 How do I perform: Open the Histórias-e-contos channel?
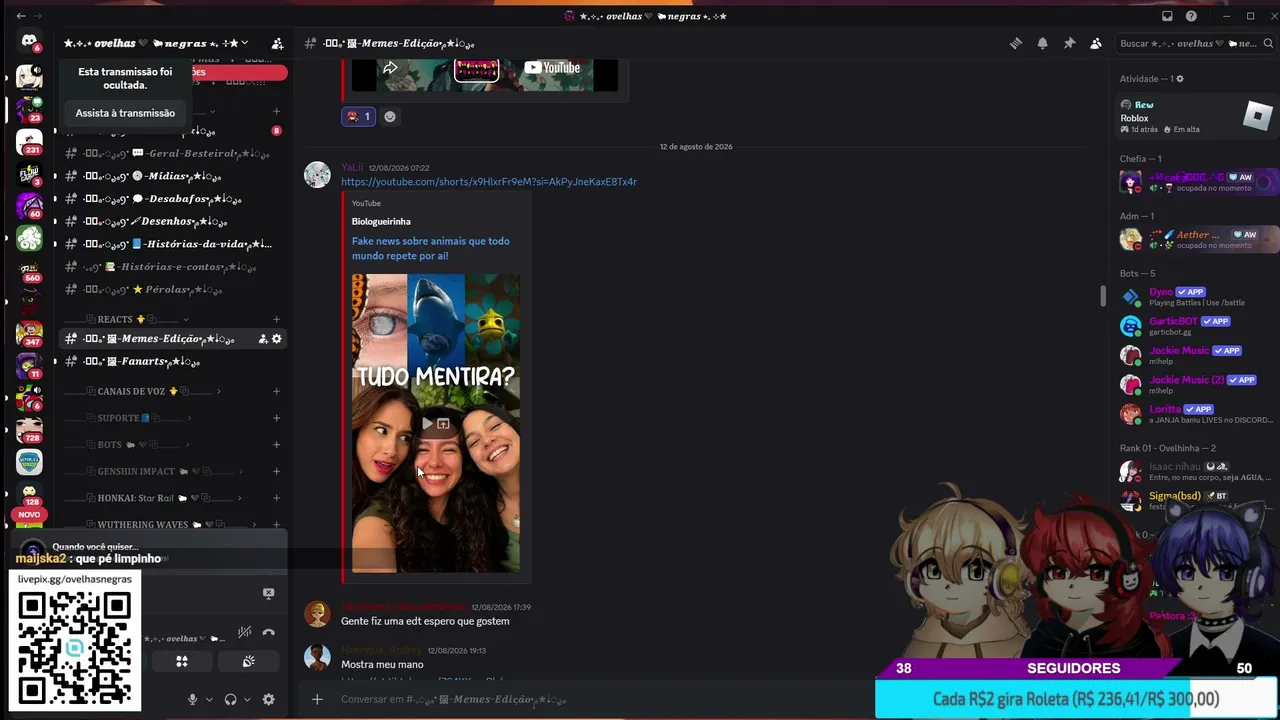pyautogui.click(x=173, y=267)
